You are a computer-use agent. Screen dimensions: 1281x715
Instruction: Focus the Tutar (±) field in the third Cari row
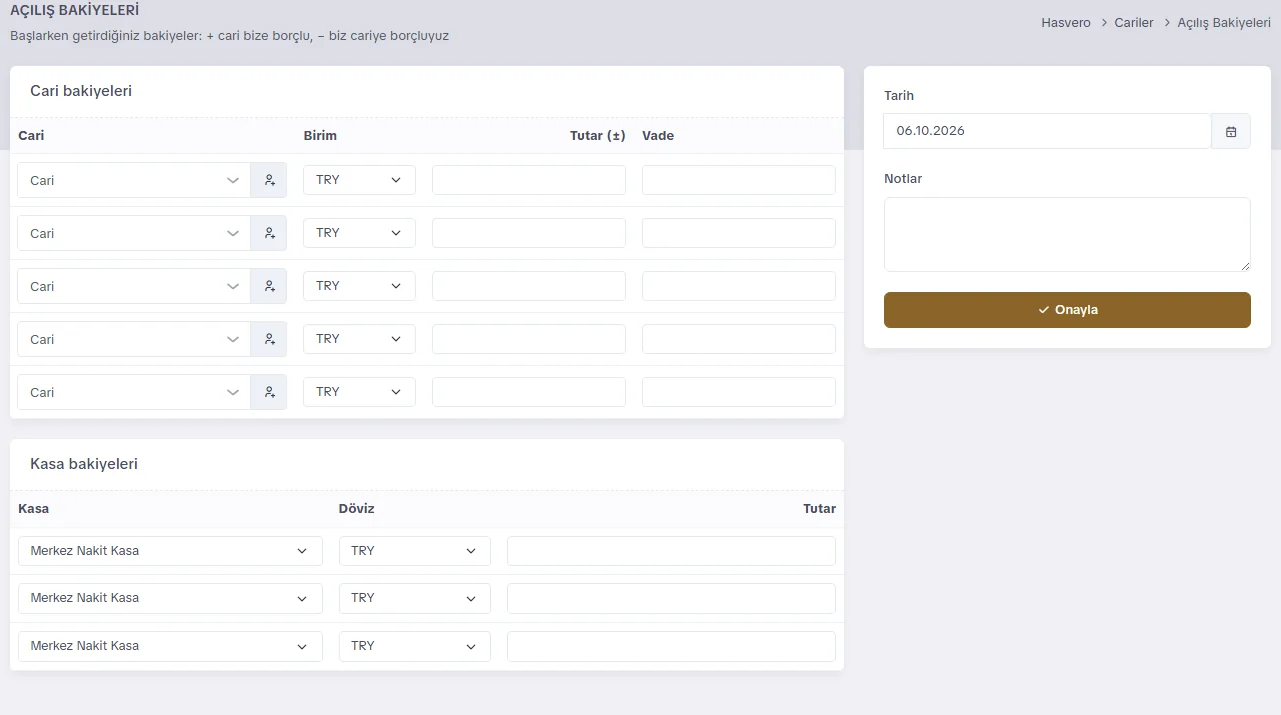529,286
